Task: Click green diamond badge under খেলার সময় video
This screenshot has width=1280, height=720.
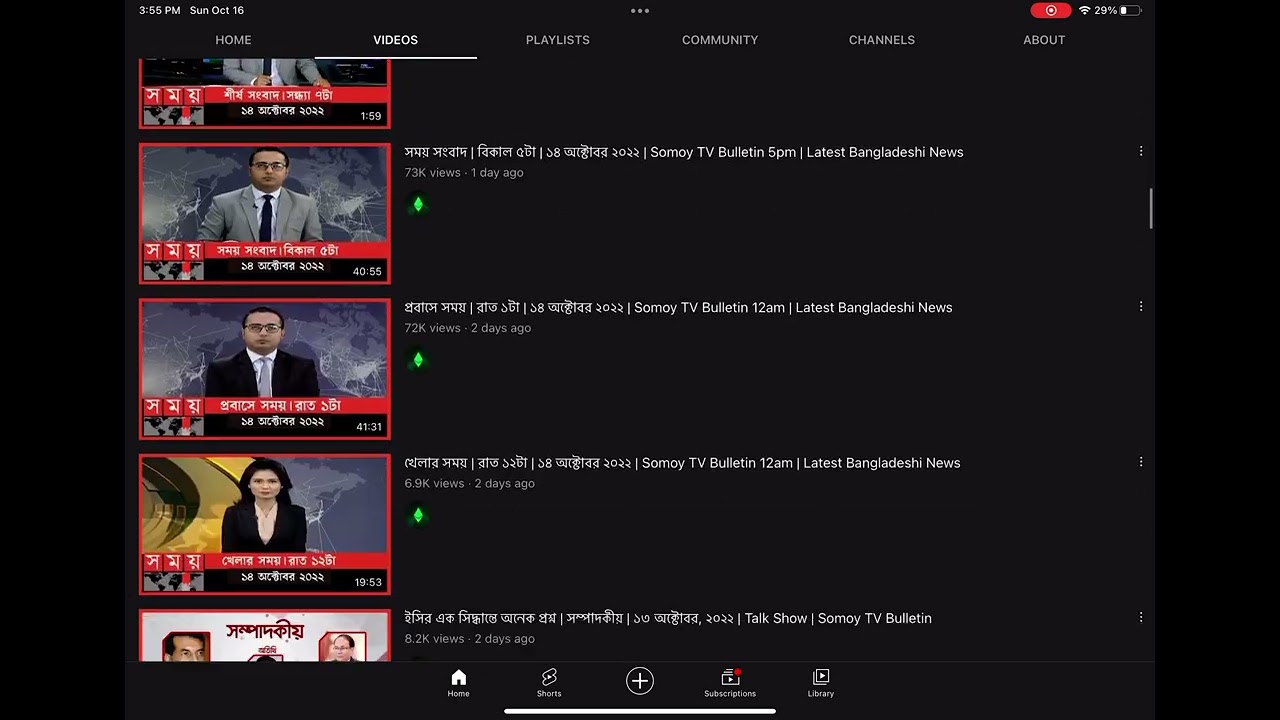Action: click(x=418, y=515)
